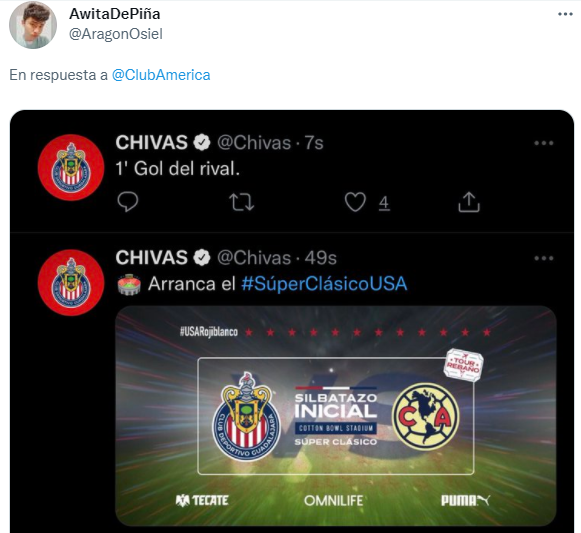Viewport: 581px width, 533px height.
Task: Open the Silbatazo Inicial match image
Action: [x=336, y=416]
